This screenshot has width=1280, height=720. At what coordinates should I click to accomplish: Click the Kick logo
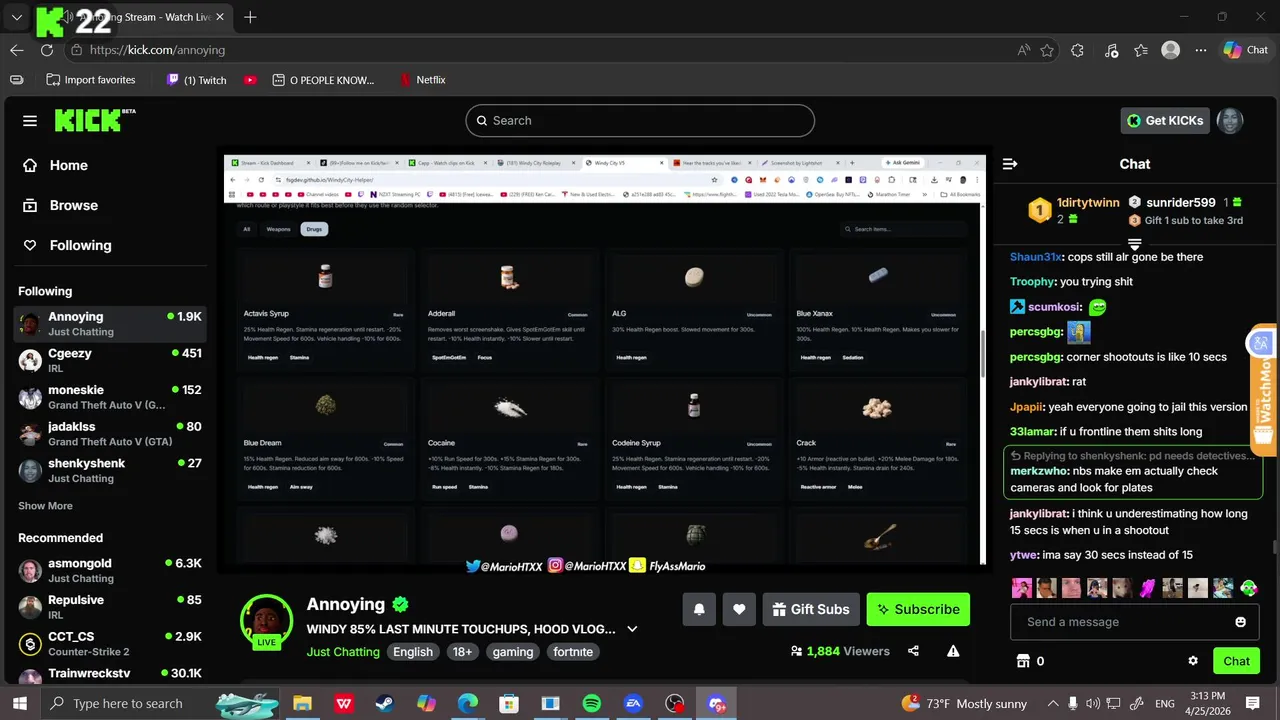[95, 120]
